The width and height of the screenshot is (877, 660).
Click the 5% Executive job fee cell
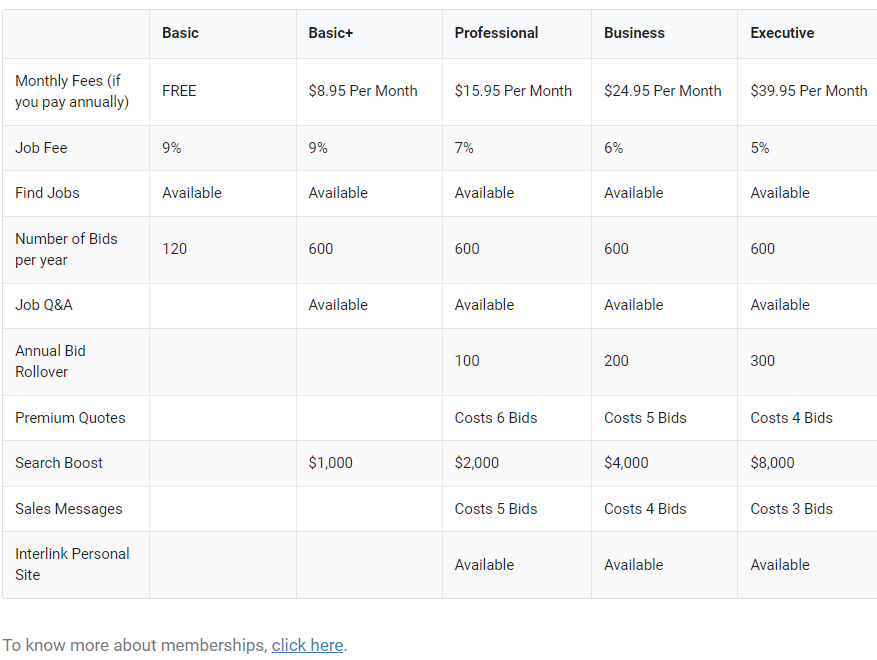pyautogui.click(x=760, y=148)
